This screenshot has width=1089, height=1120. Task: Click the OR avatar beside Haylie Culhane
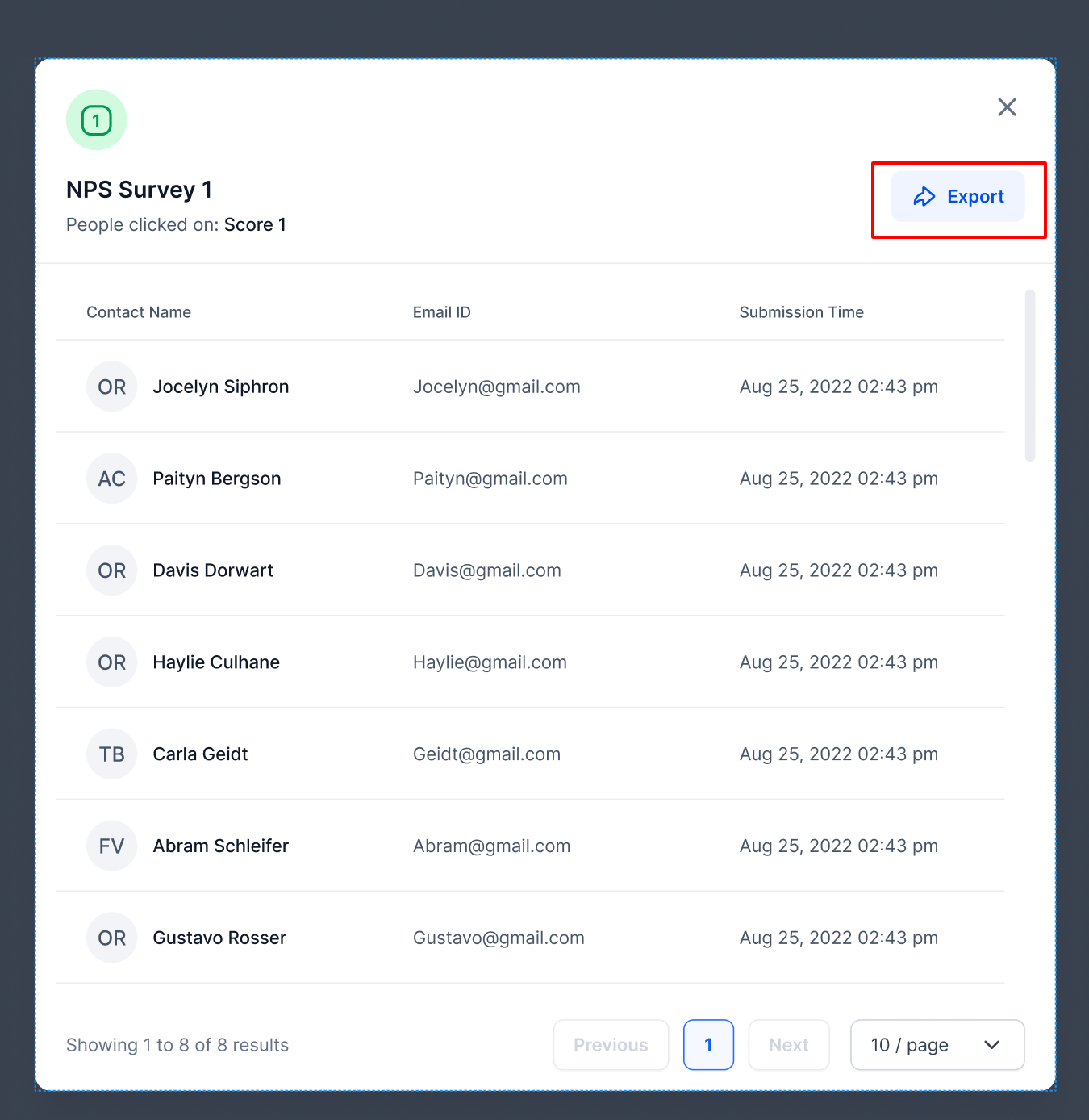(112, 662)
